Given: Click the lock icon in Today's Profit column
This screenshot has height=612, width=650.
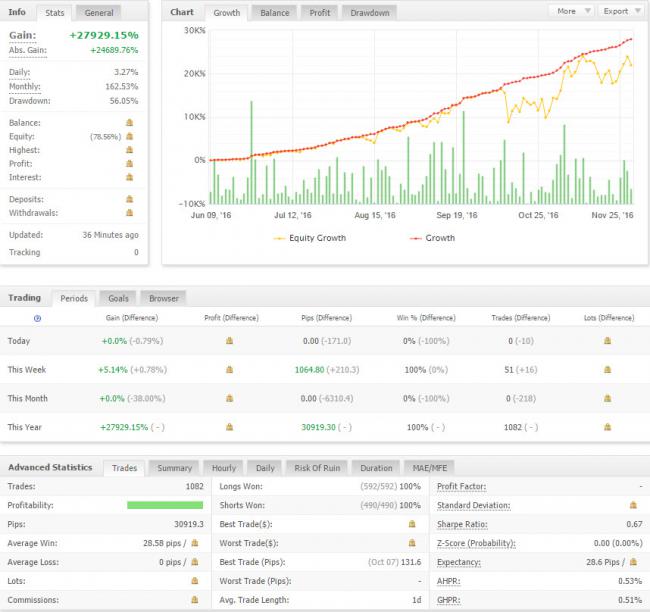Looking at the screenshot, I should pyautogui.click(x=229, y=341).
